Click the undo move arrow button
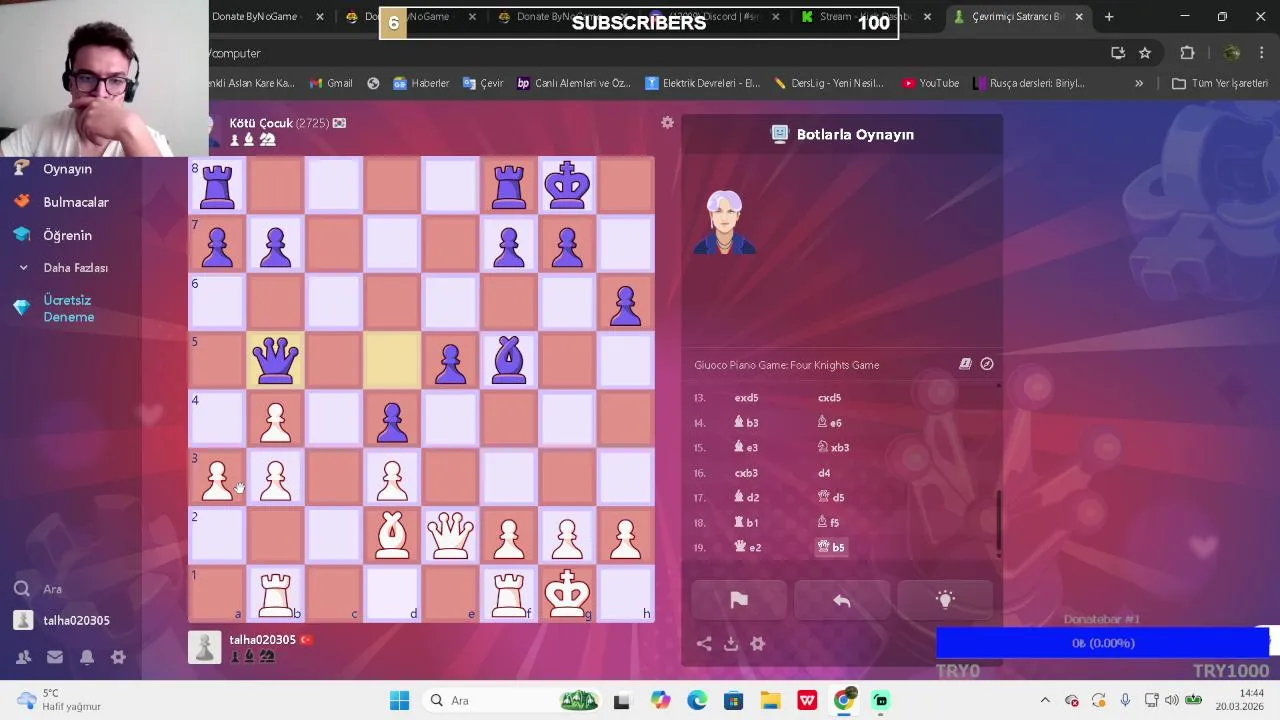The image size is (1280, 720). click(842, 600)
